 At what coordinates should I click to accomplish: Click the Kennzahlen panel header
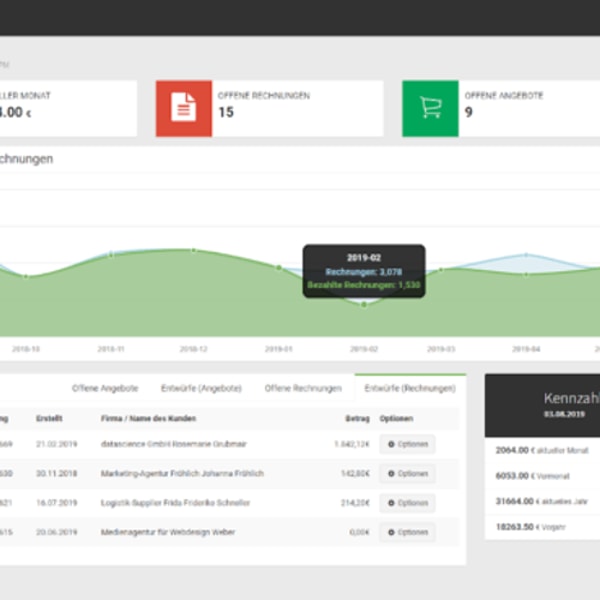click(542, 406)
